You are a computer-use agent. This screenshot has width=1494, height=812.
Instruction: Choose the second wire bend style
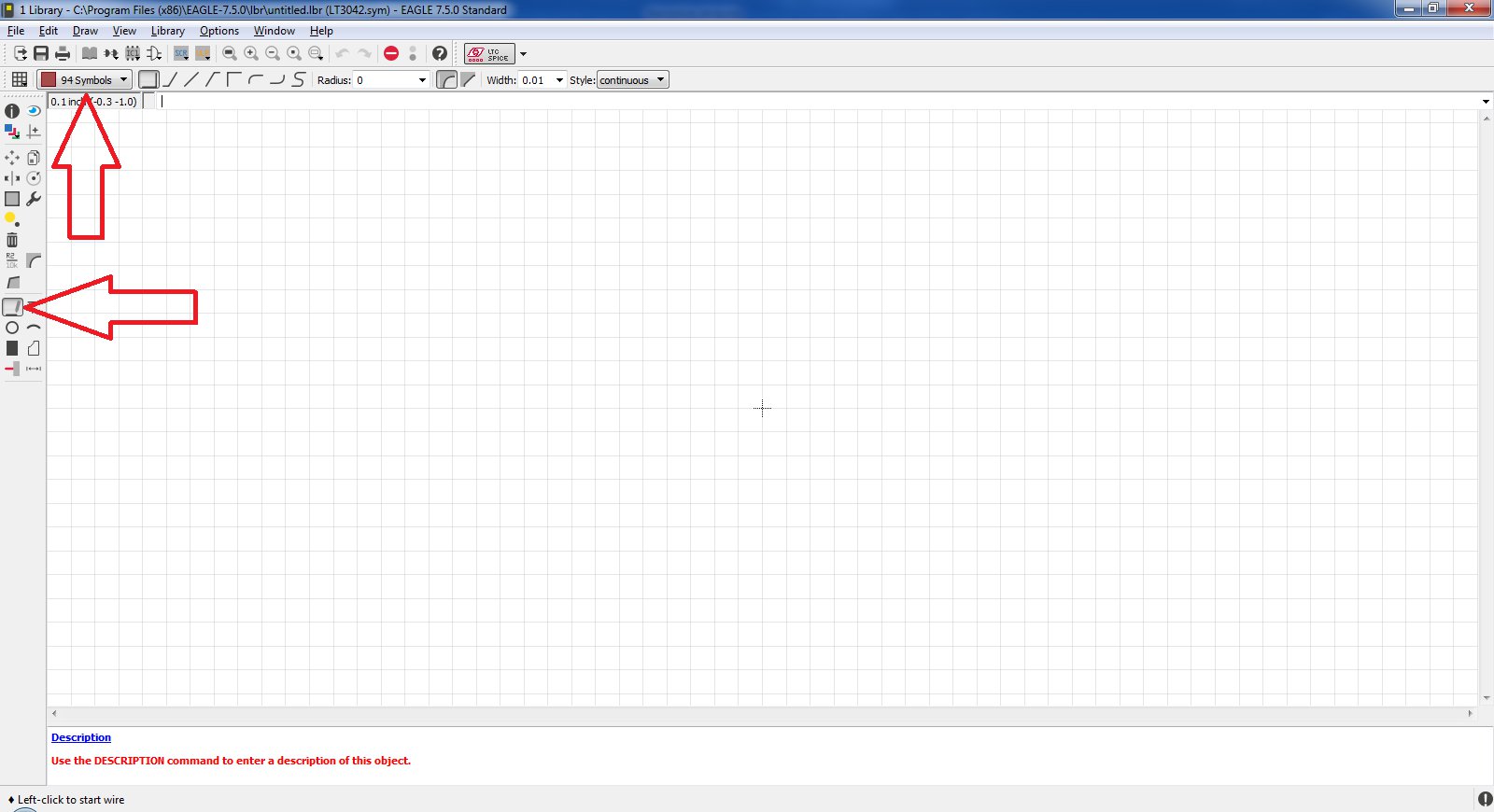(170, 79)
